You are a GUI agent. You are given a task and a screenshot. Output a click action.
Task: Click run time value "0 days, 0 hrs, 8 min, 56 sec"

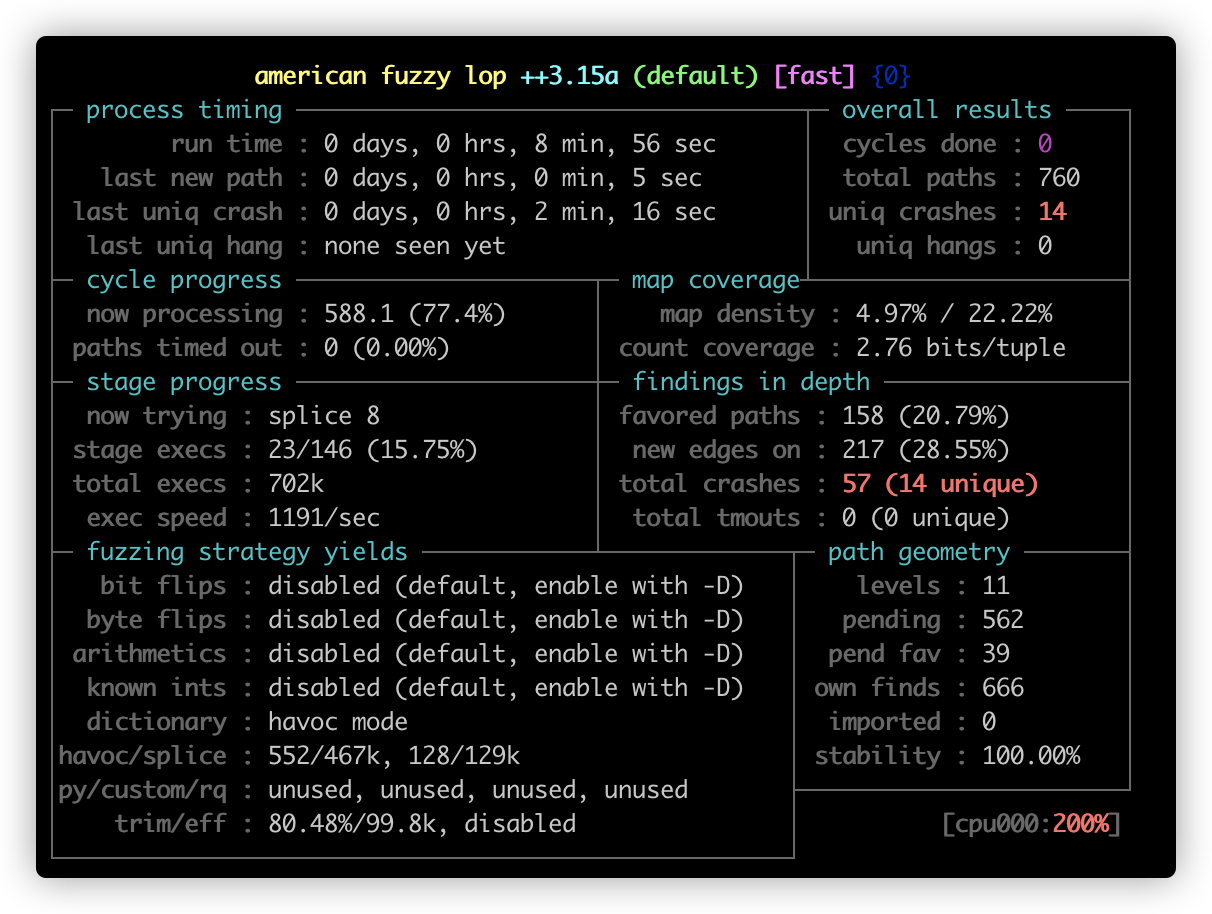coord(520,144)
